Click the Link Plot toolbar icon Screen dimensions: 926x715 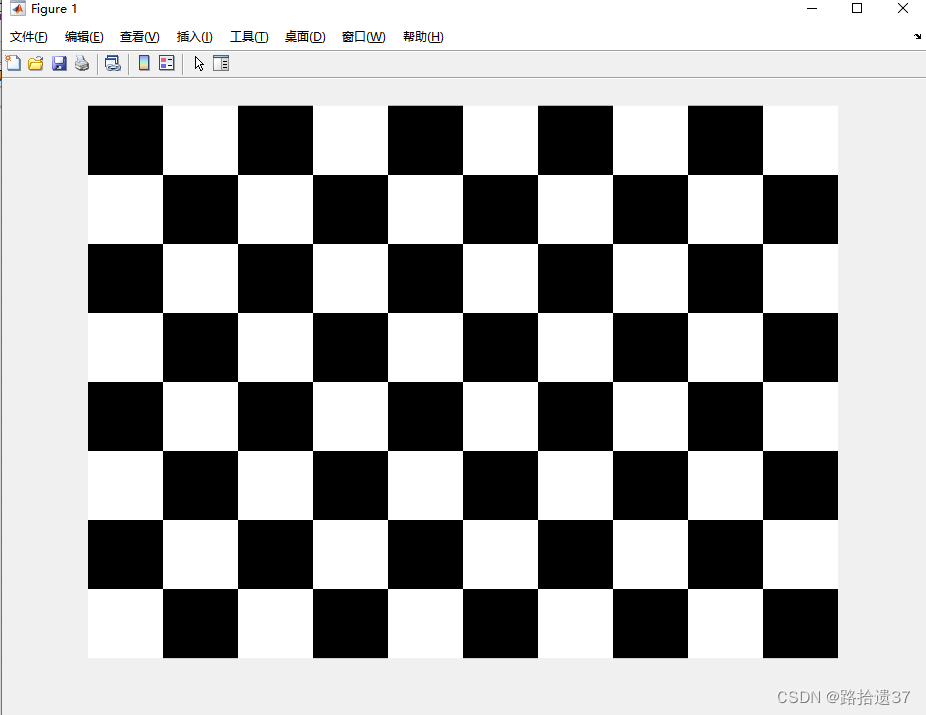[x=112, y=63]
